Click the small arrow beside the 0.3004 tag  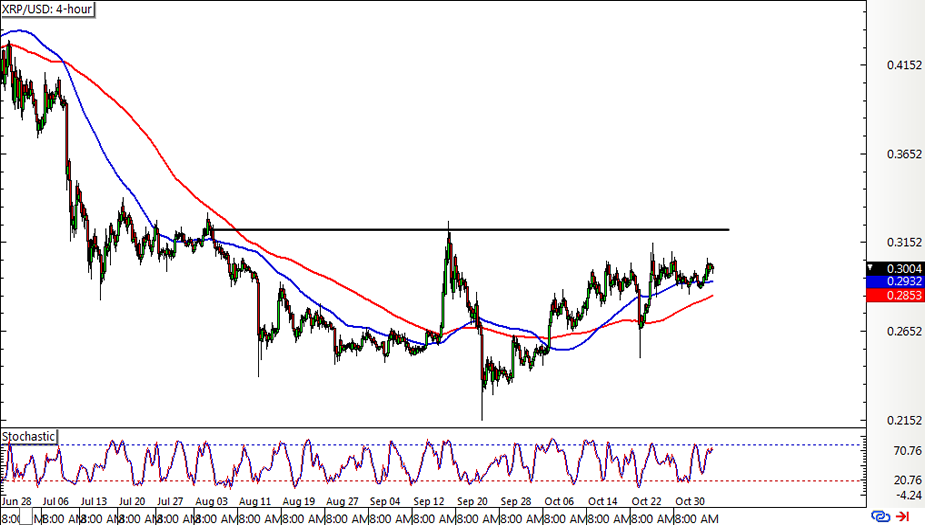[x=870, y=268]
